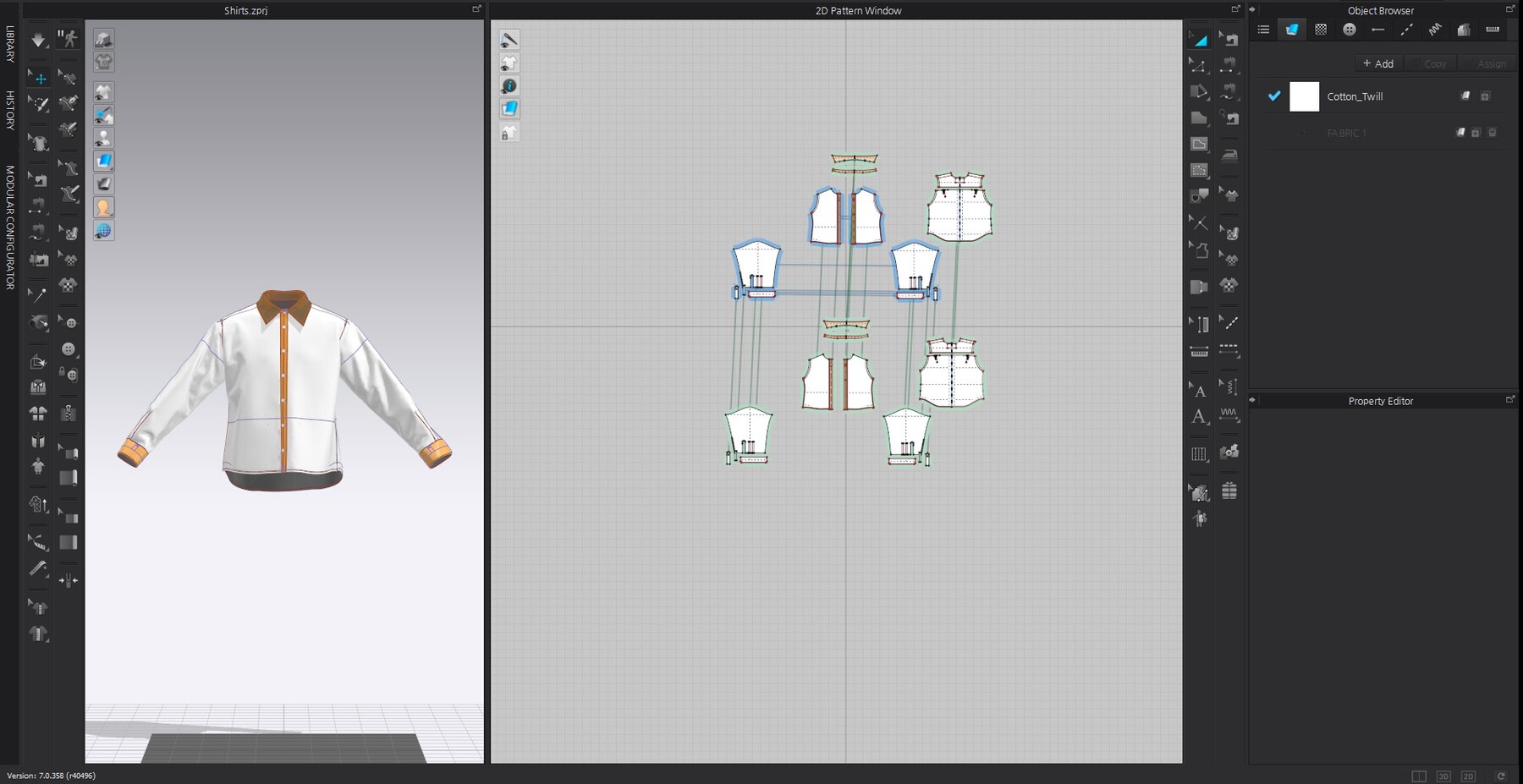Expand the Simulate tool flyout triangle
Image resolution: width=1523 pixels, height=784 pixels.
click(48, 47)
